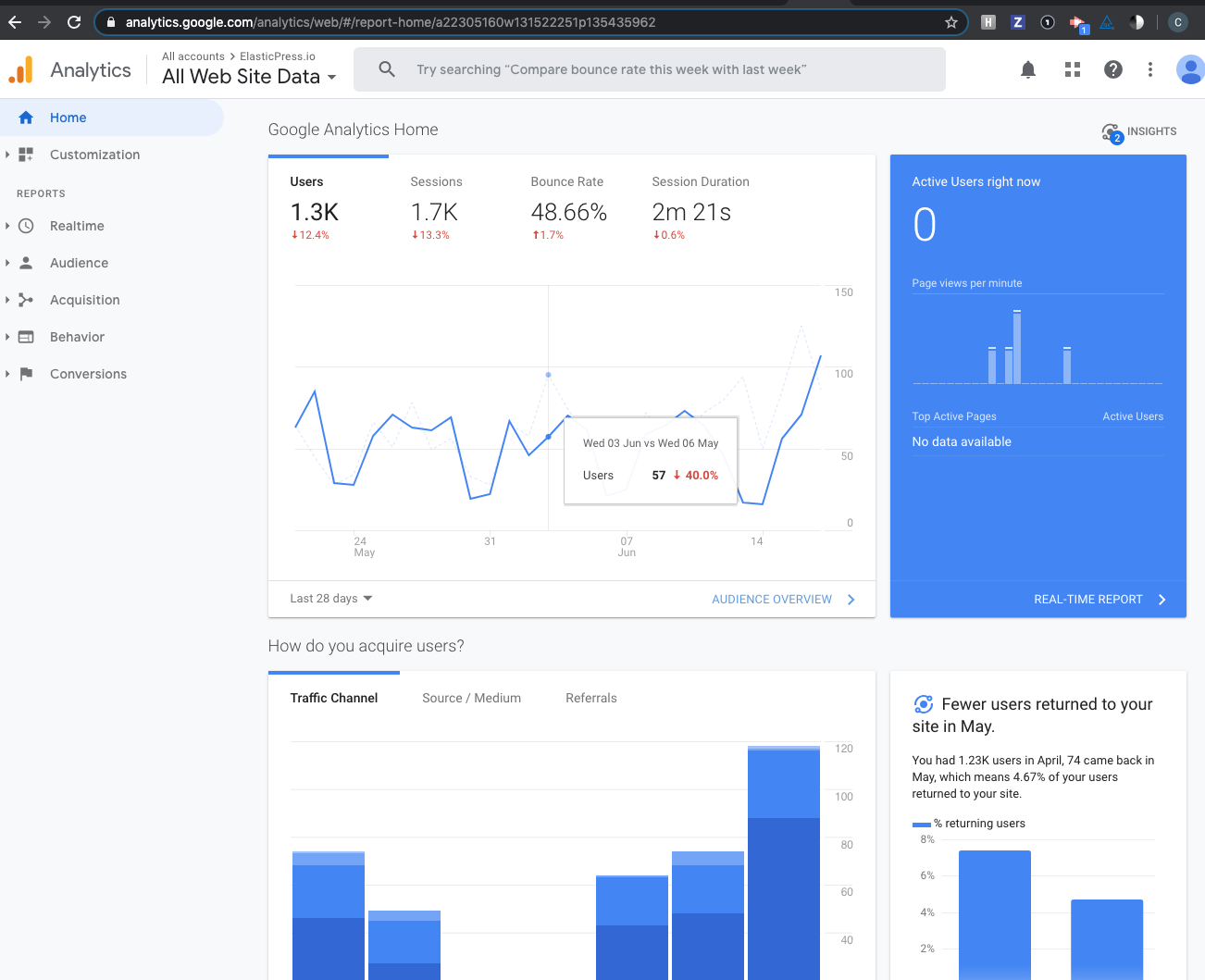Viewport: 1205px width, 980px height.
Task: Select the Bounce Rate metric tab
Action: 569,207
